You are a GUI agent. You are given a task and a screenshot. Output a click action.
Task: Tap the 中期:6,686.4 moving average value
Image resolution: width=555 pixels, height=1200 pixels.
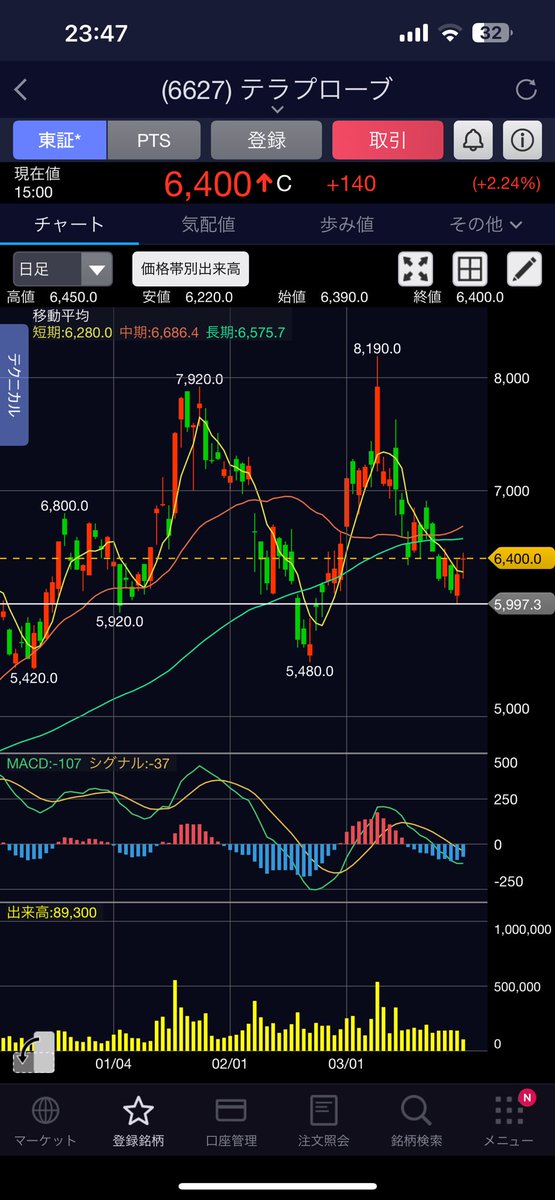tap(160, 332)
